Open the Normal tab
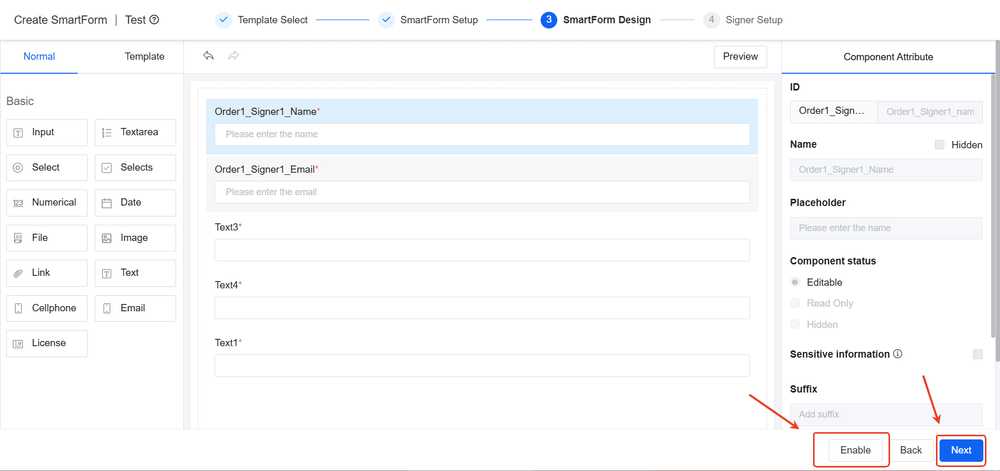 click(x=40, y=57)
